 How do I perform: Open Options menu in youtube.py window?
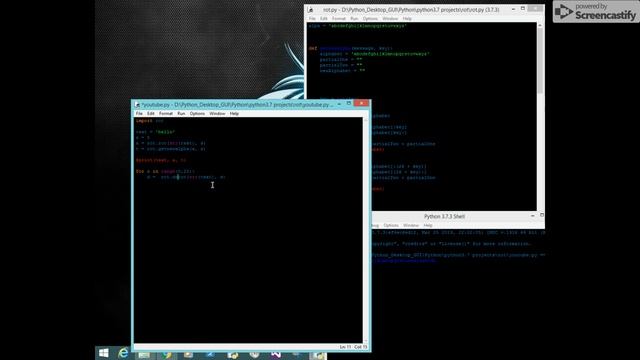[197, 113]
